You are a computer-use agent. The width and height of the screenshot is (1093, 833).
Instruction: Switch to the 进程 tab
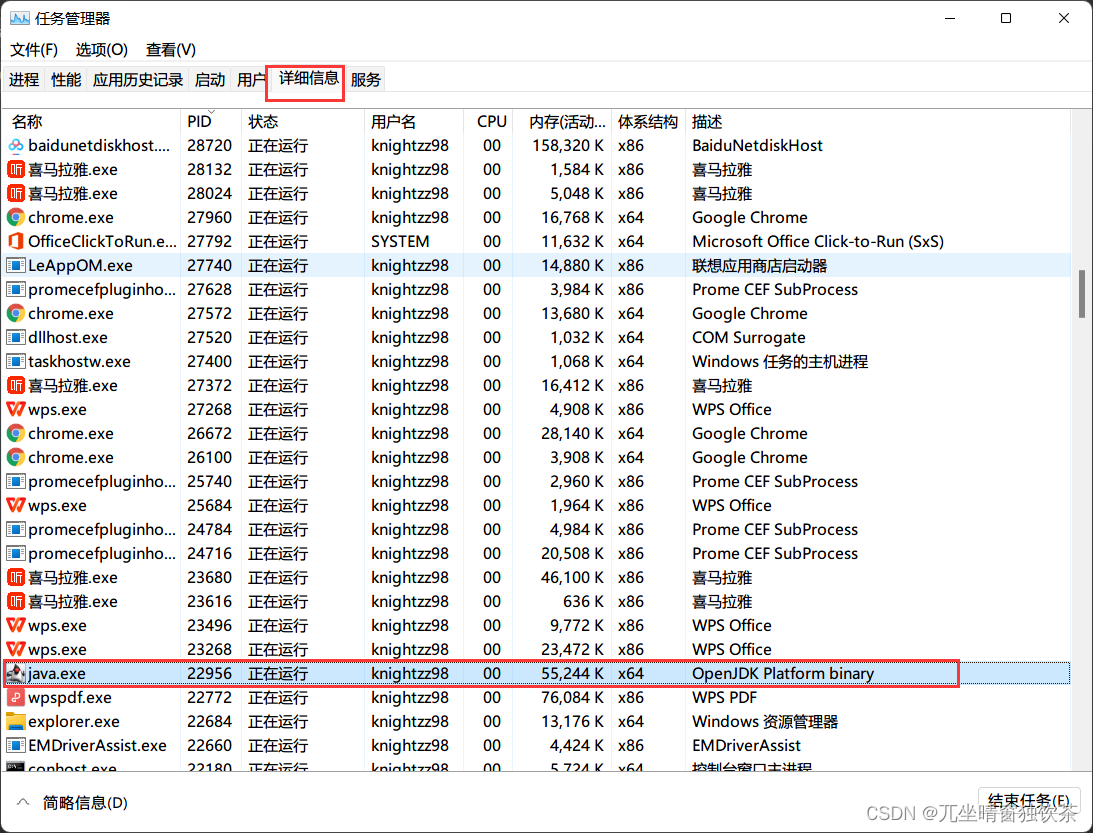coord(24,79)
